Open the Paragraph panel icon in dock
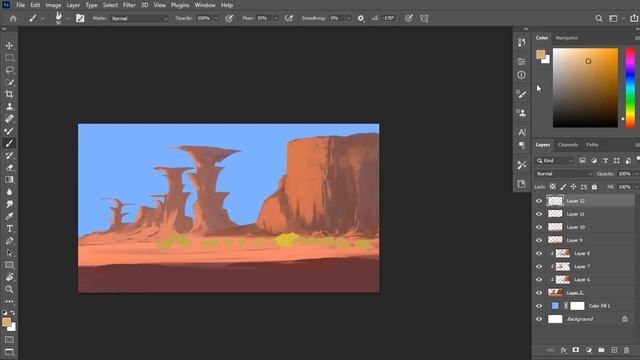Viewport: 640px width, 360px height. 522,145
